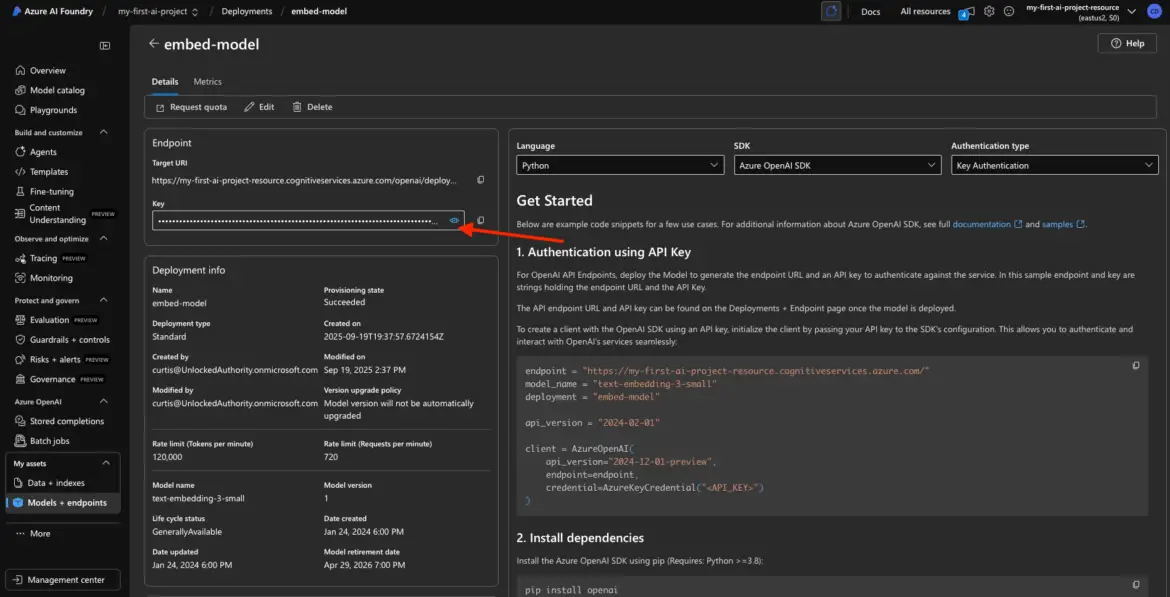Click the Help button

tap(1127, 44)
